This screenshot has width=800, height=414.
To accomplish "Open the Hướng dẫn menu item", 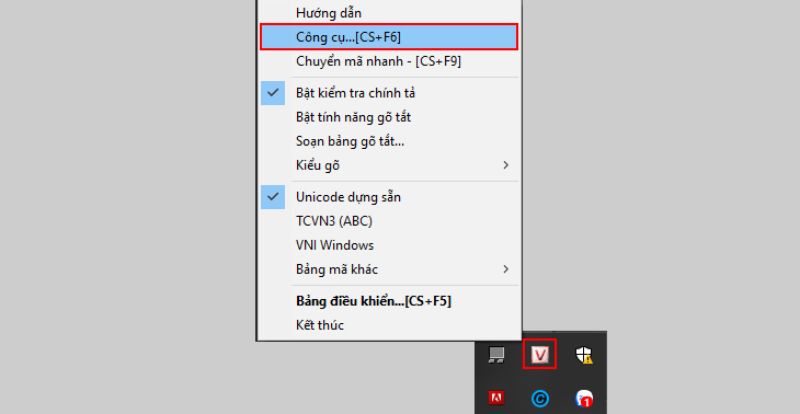I will point(389,13).
